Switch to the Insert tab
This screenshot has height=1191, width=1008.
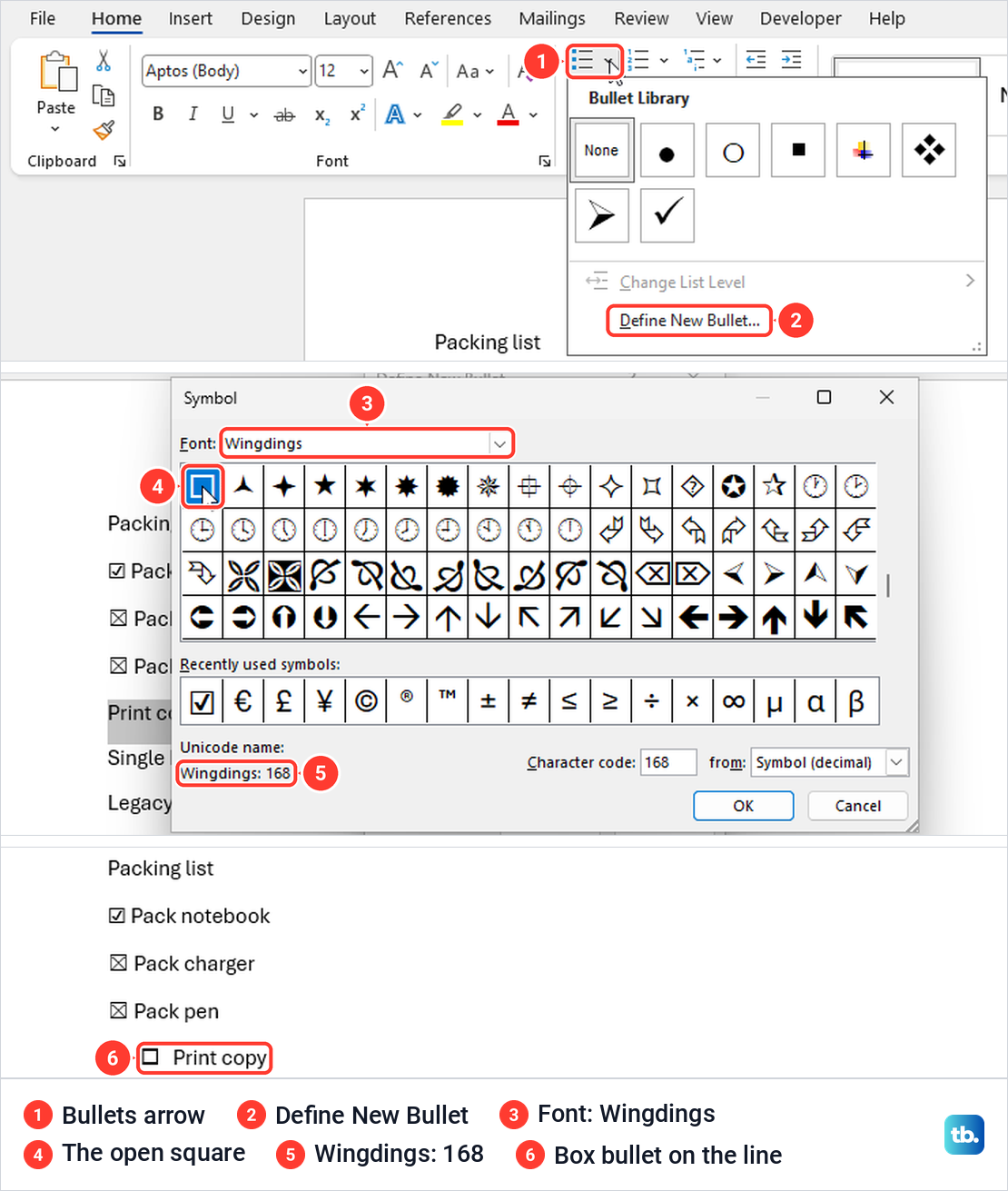pyautogui.click(x=191, y=18)
